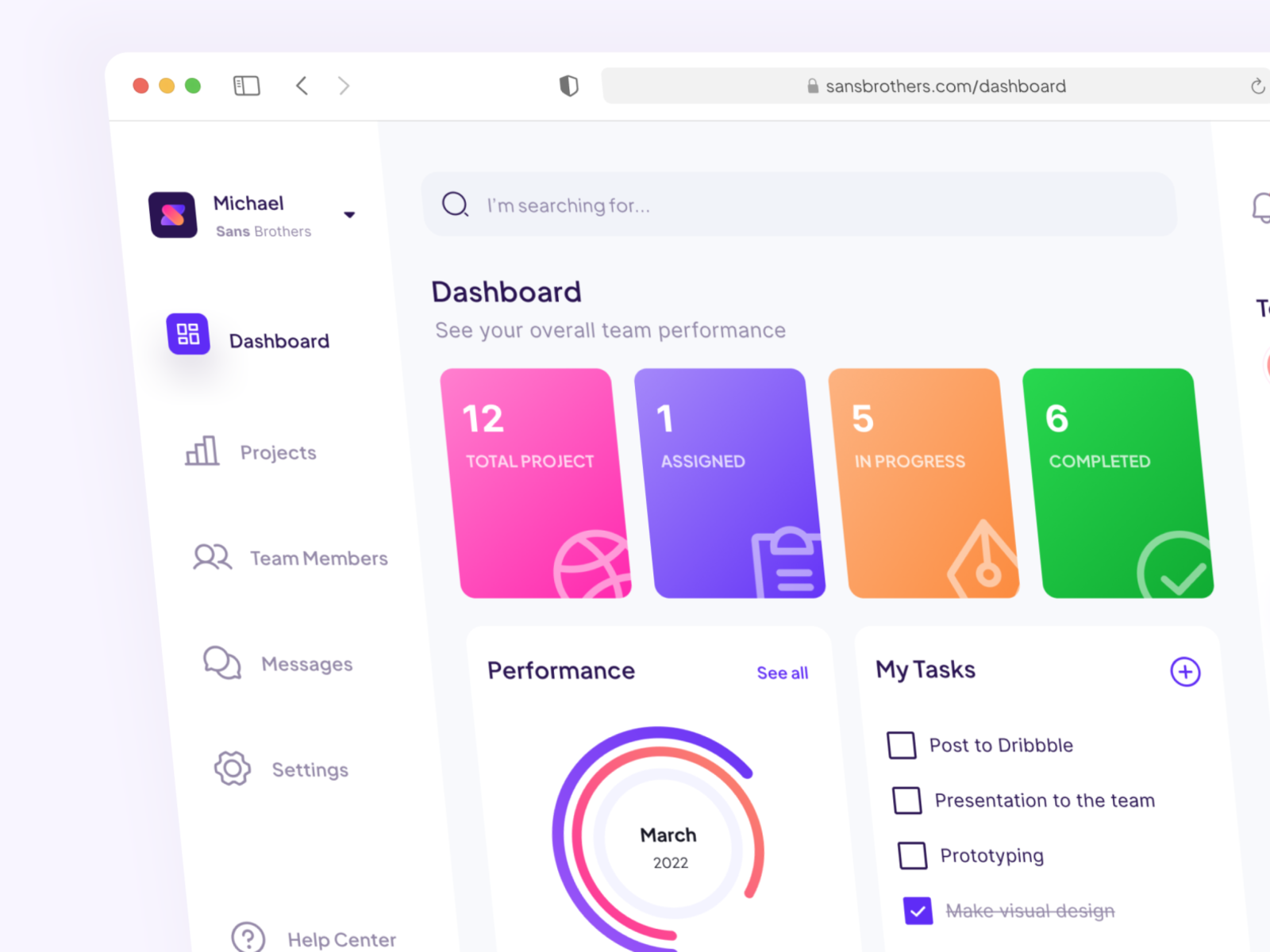
Task: Open the 1 Assigned card
Action: [730, 483]
